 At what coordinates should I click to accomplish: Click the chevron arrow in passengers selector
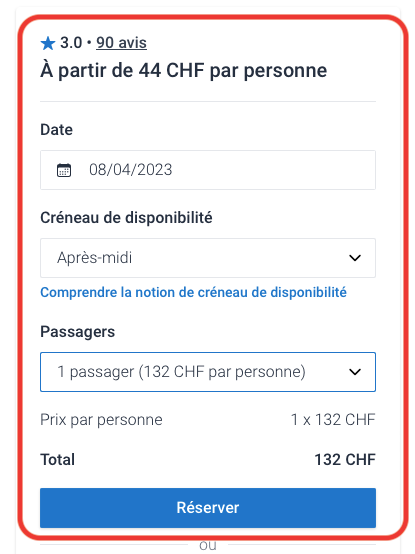(x=355, y=372)
